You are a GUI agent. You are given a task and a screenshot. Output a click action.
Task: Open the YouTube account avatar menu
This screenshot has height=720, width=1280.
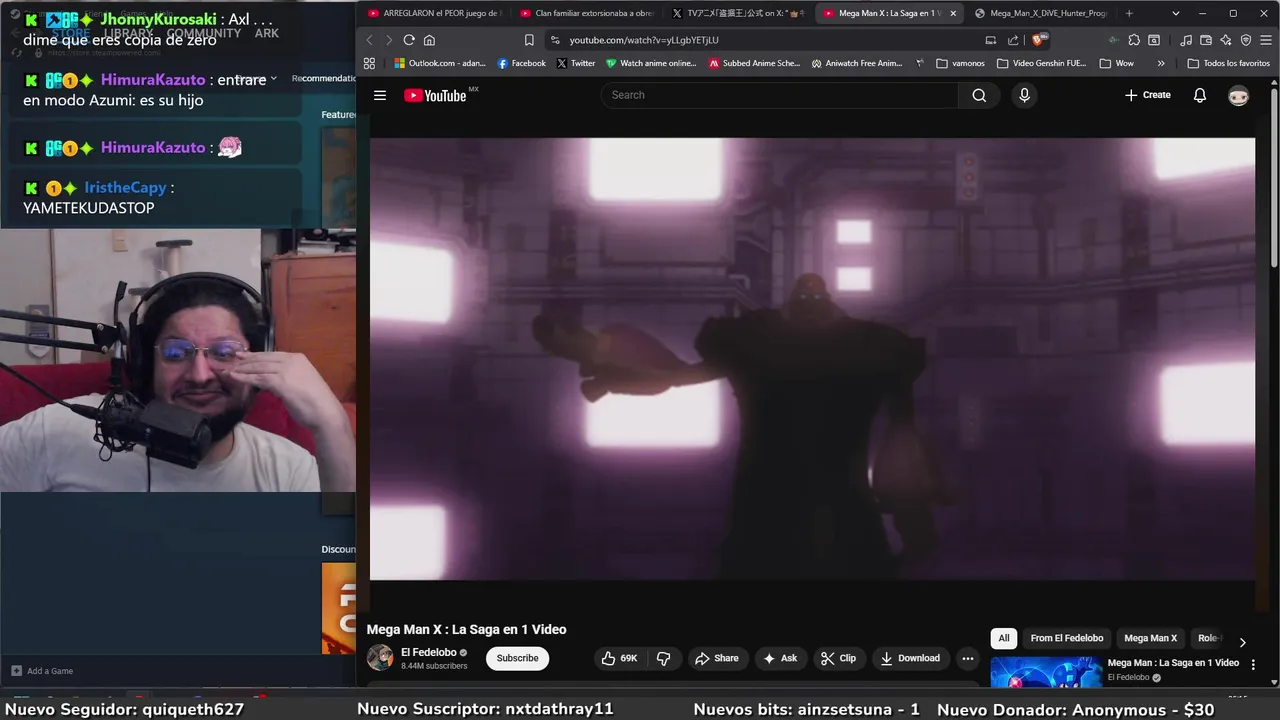(1238, 95)
